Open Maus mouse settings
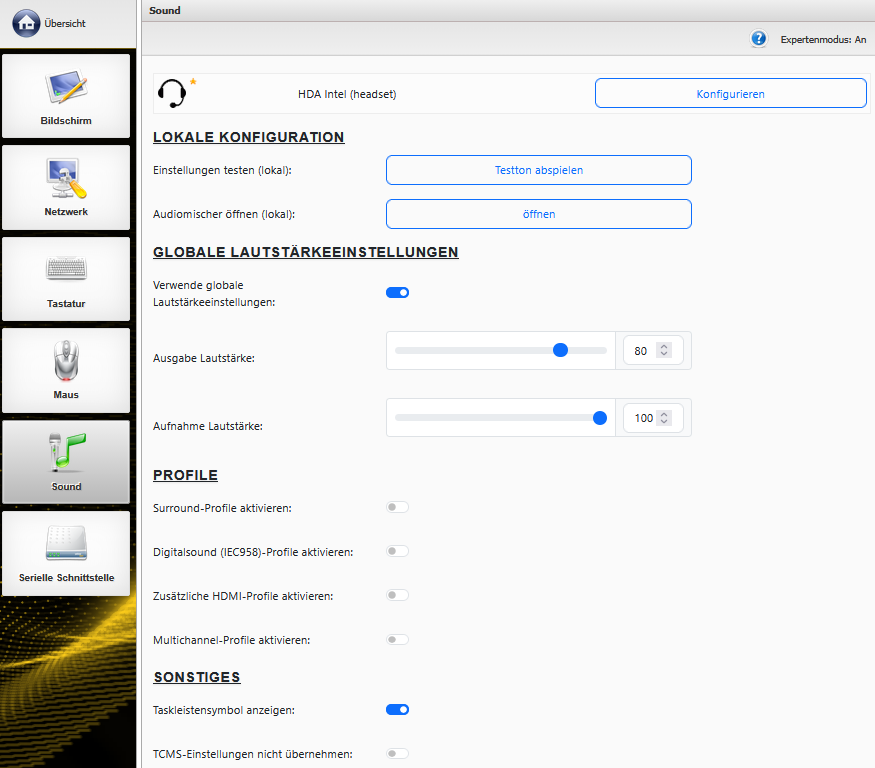This screenshot has width=875, height=768. 66,370
